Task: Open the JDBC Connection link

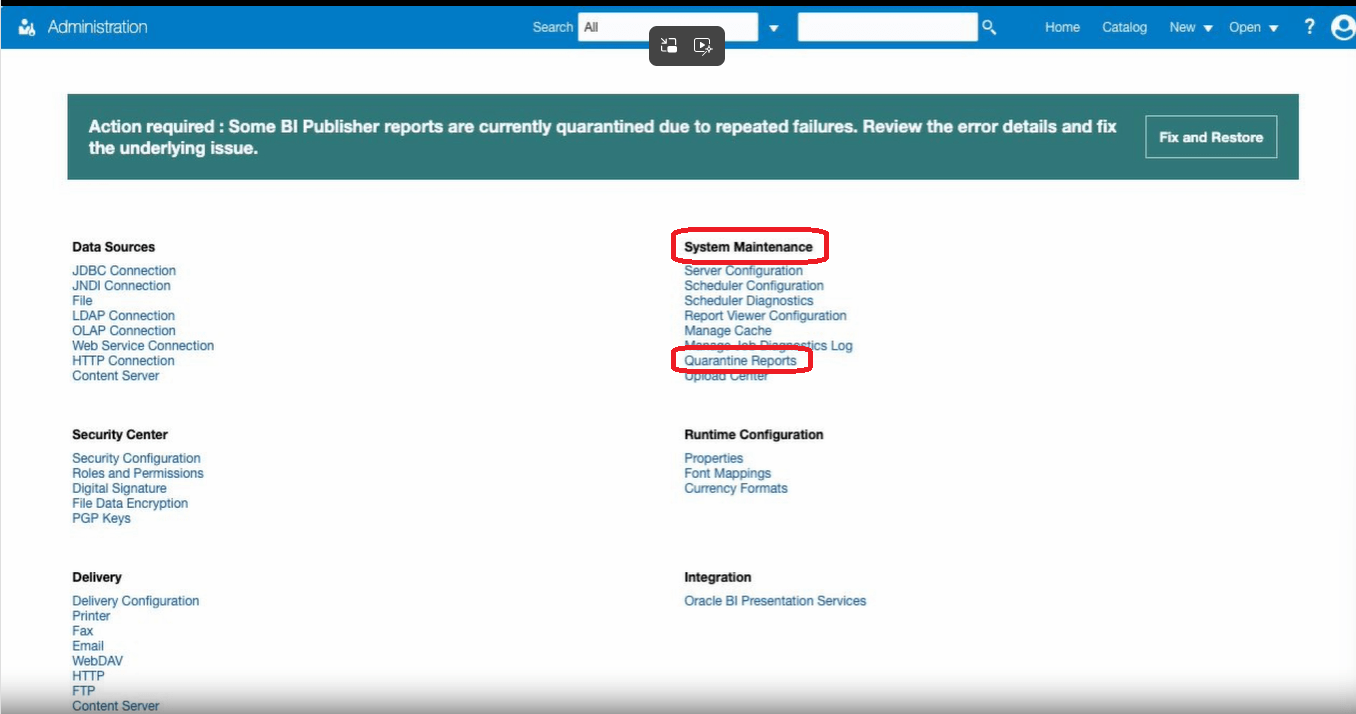Action: click(x=124, y=270)
